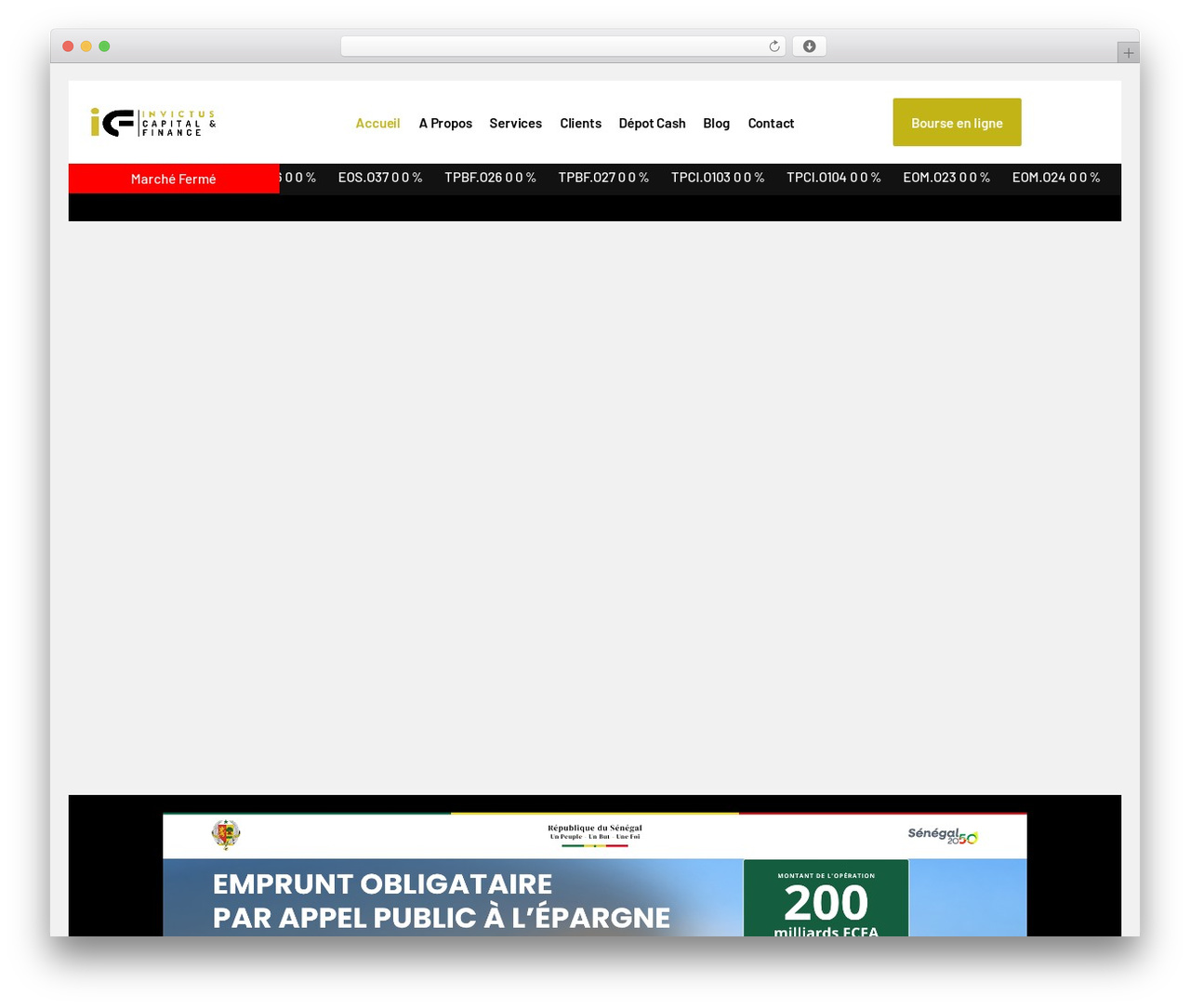
Task: Go to the A Propos page
Action: [445, 123]
